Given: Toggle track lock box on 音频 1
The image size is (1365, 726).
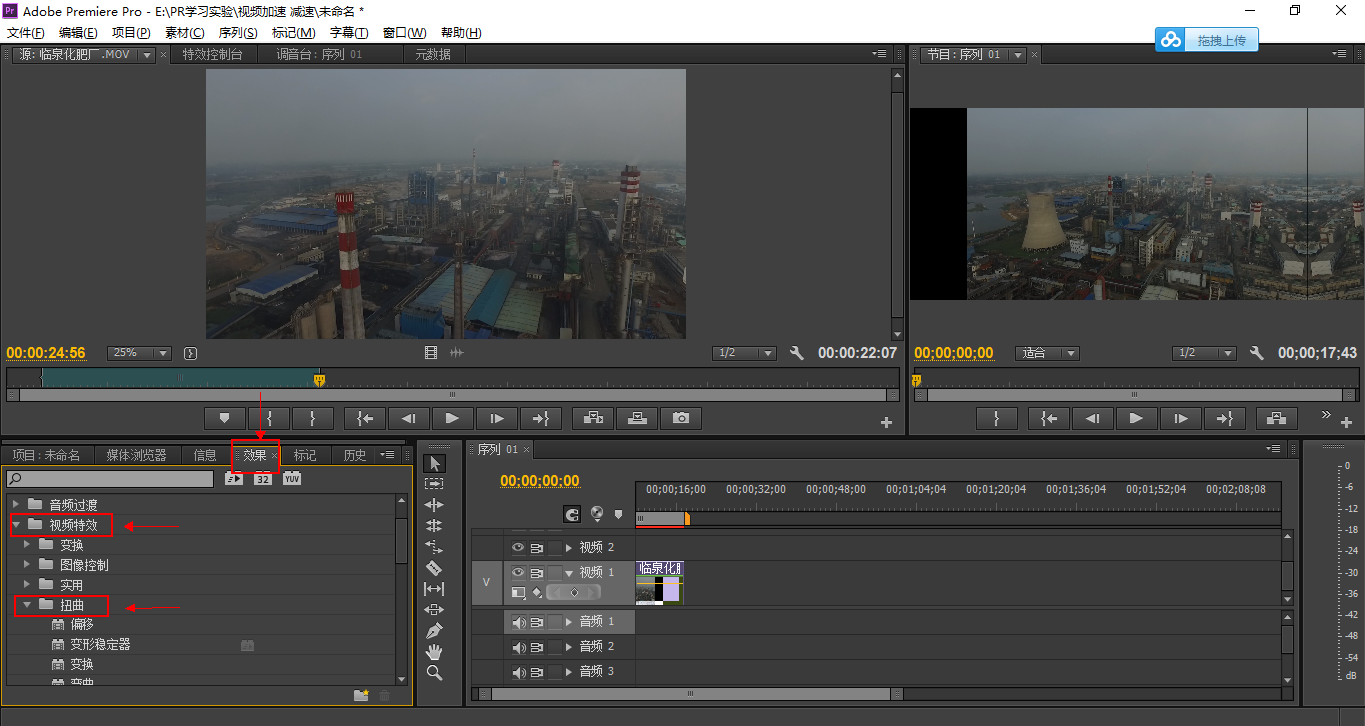Looking at the screenshot, I should pyautogui.click(x=555, y=622).
